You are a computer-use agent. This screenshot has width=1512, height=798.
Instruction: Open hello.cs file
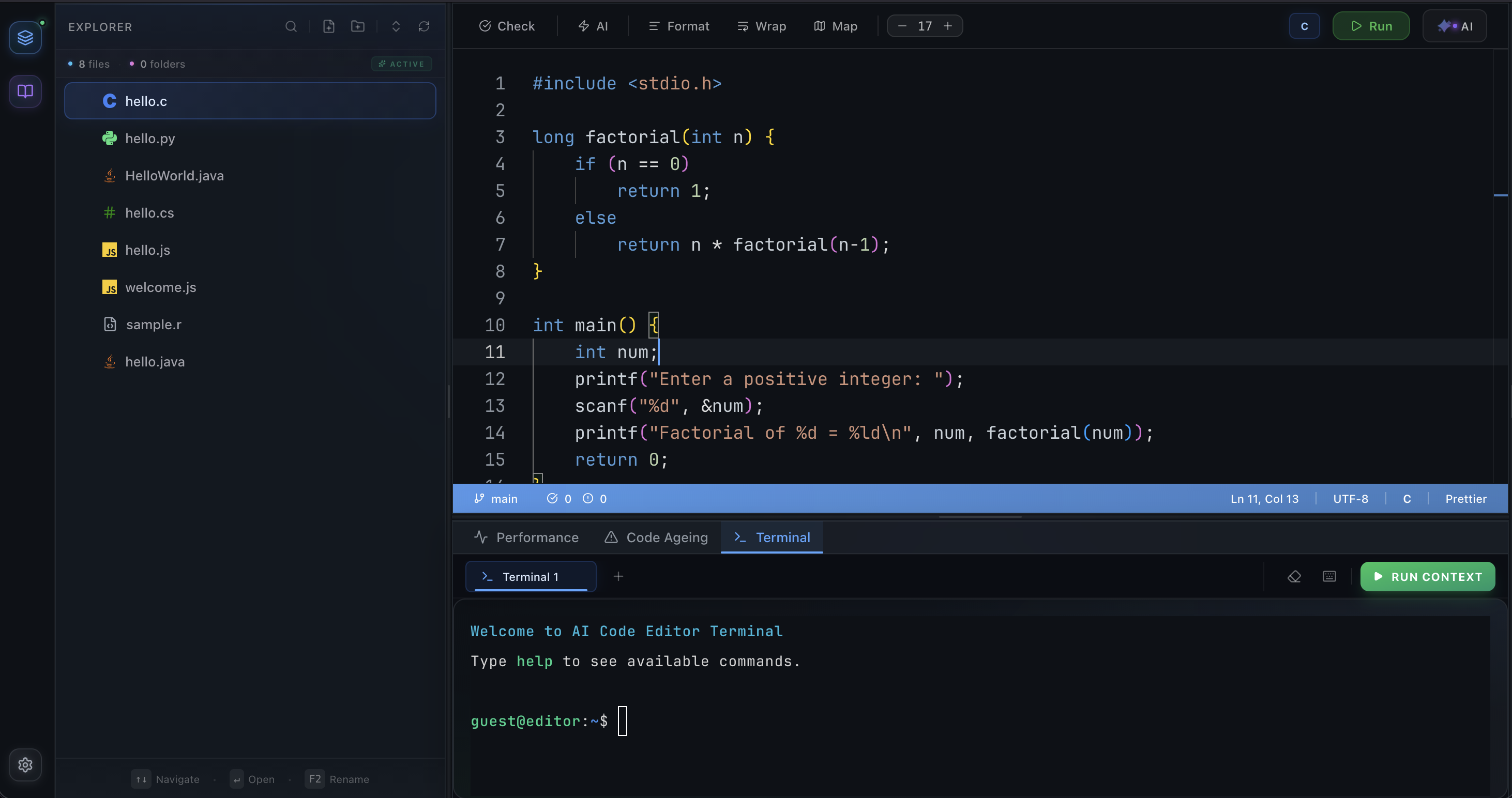[x=250, y=213]
